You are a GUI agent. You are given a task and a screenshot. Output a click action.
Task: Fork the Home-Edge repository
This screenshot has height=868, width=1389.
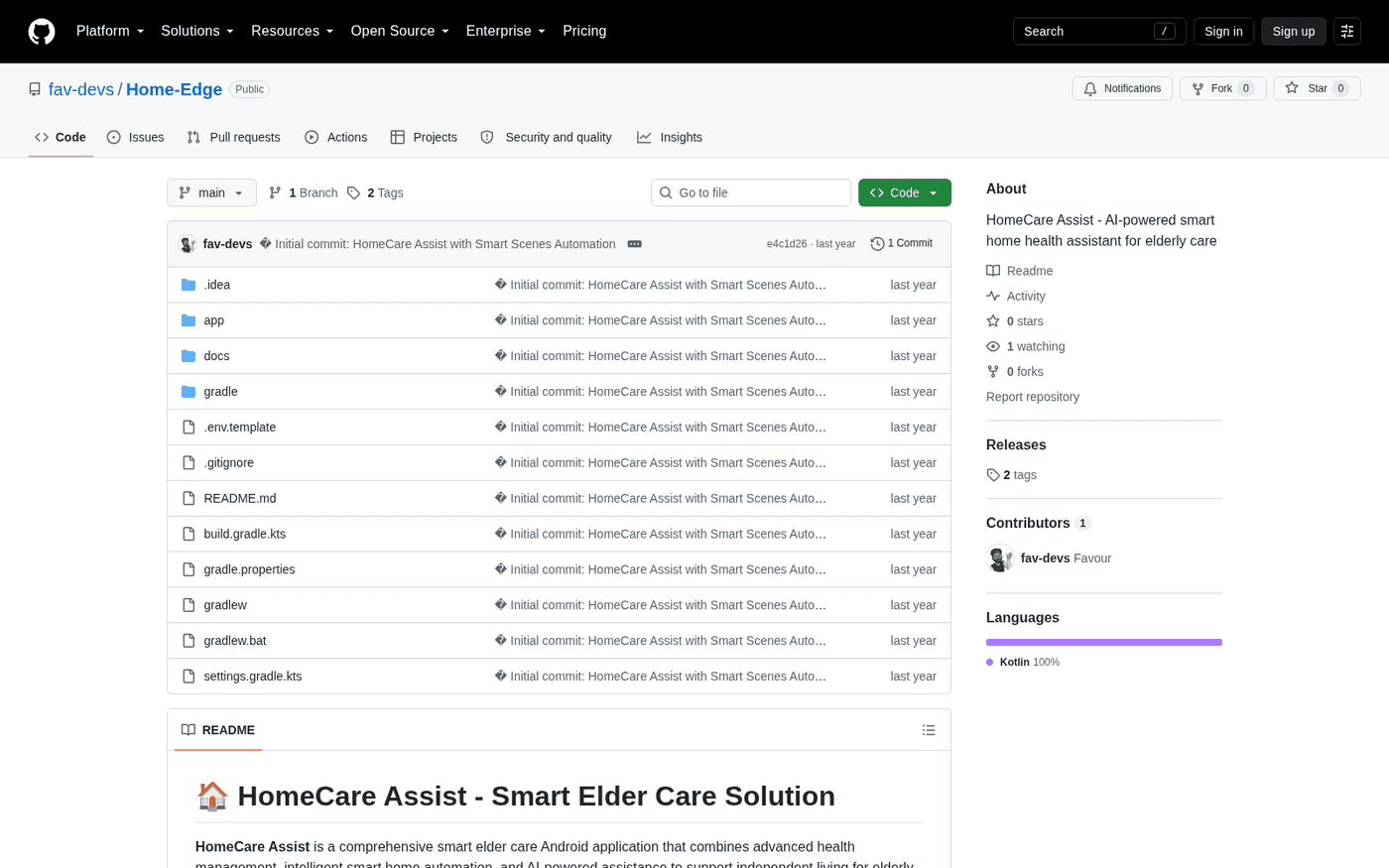(1222, 88)
